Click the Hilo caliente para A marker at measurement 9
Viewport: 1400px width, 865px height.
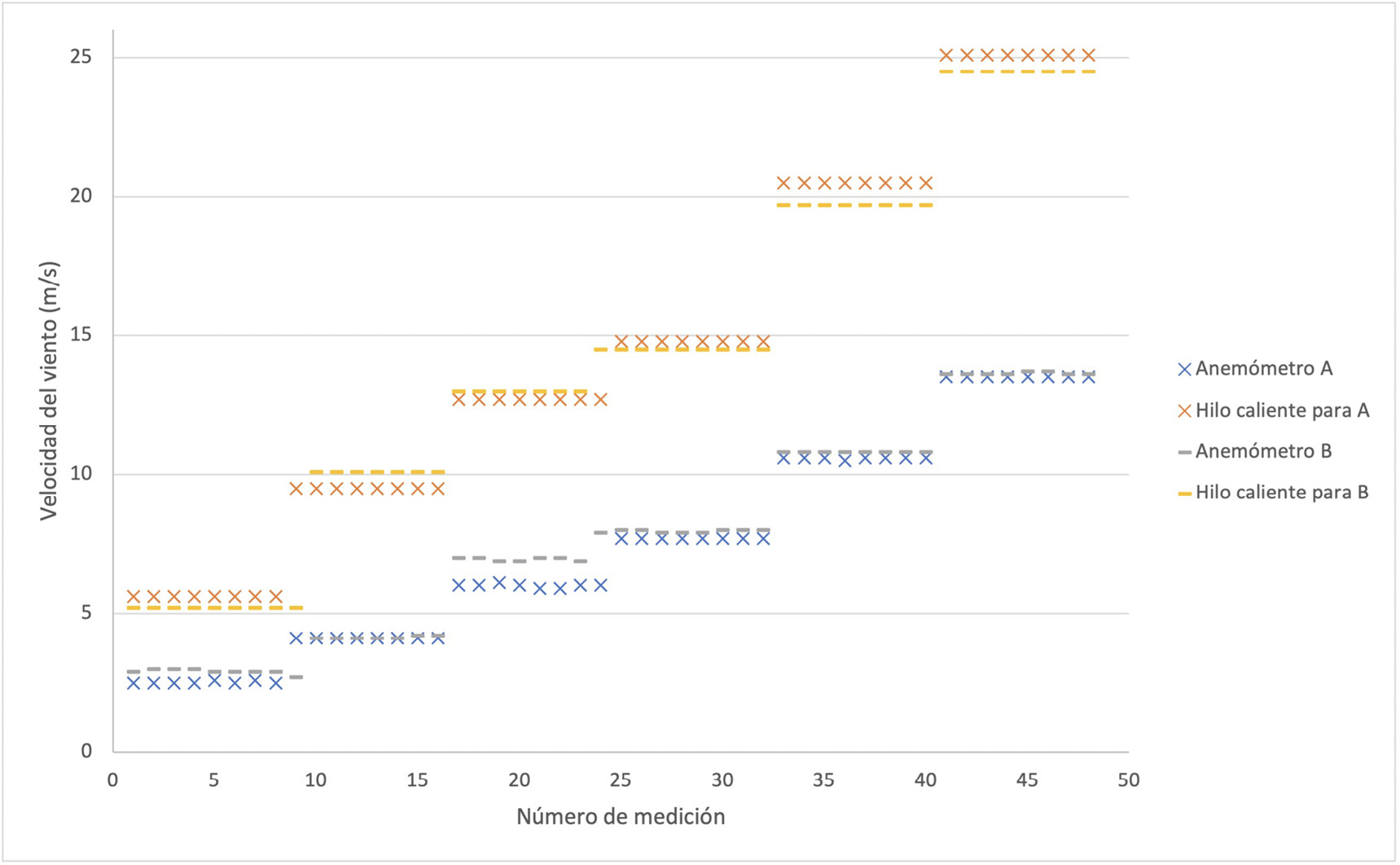point(296,489)
